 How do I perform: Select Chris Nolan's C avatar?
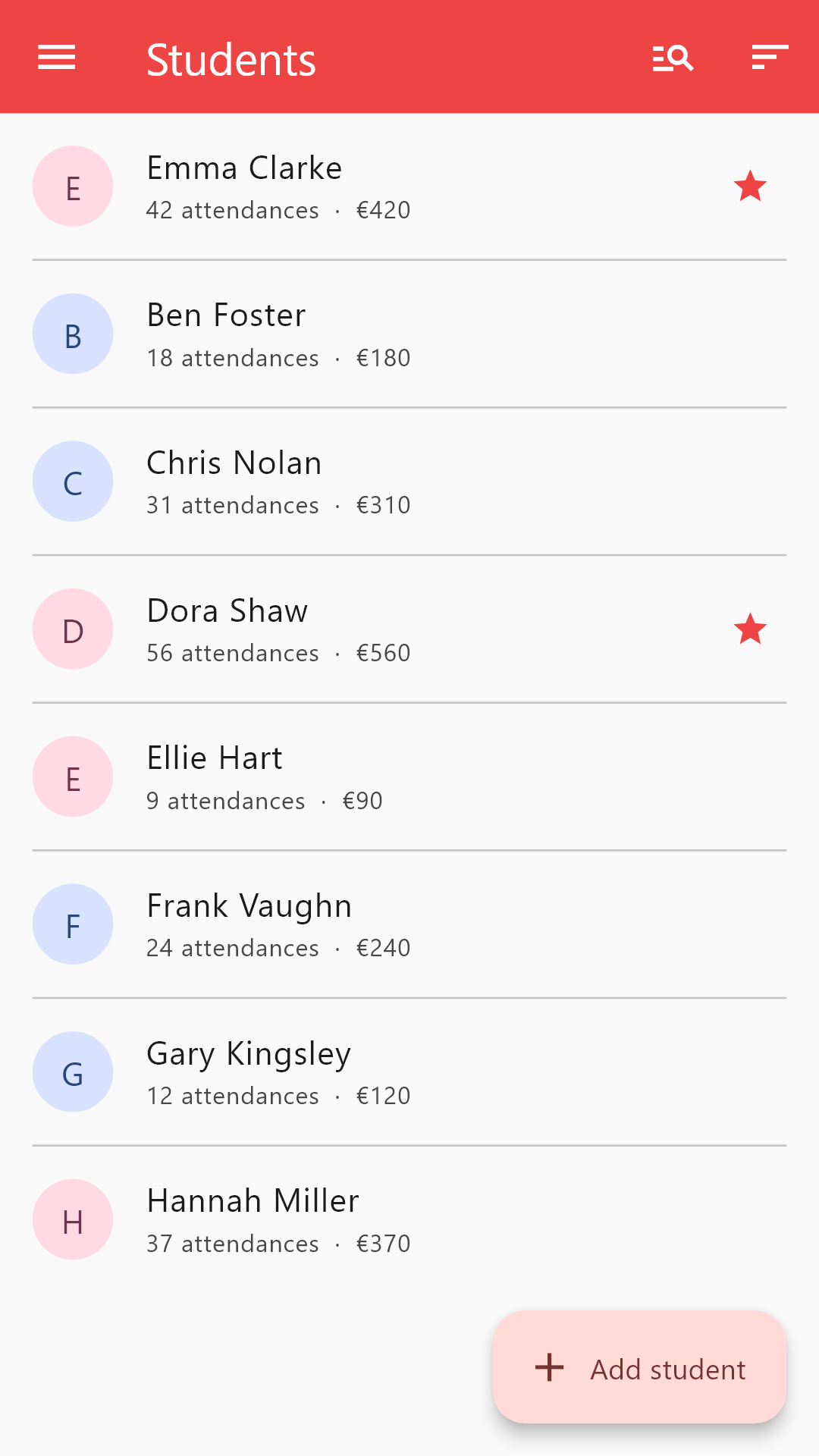[x=73, y=482]
